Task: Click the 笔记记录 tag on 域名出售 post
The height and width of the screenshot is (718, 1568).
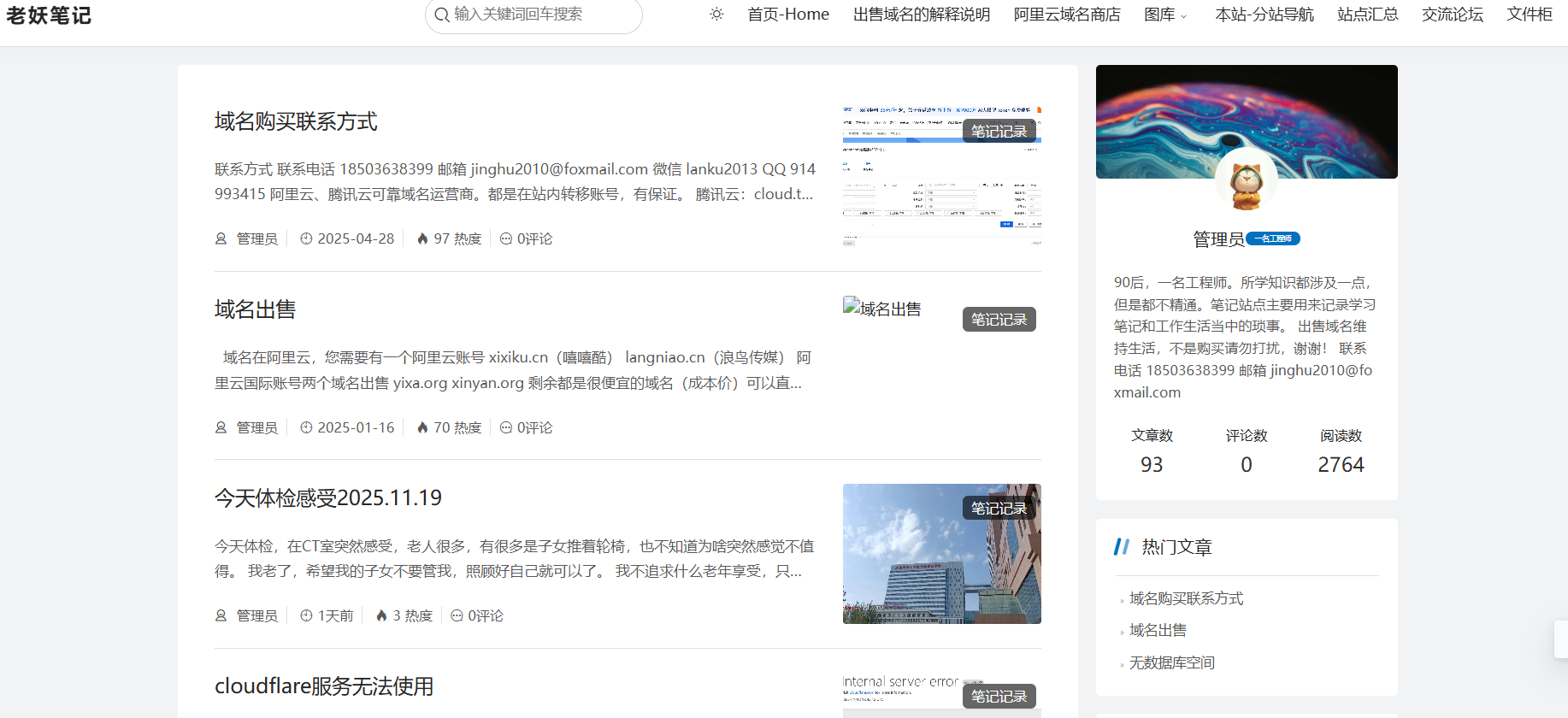Action: 999,320
